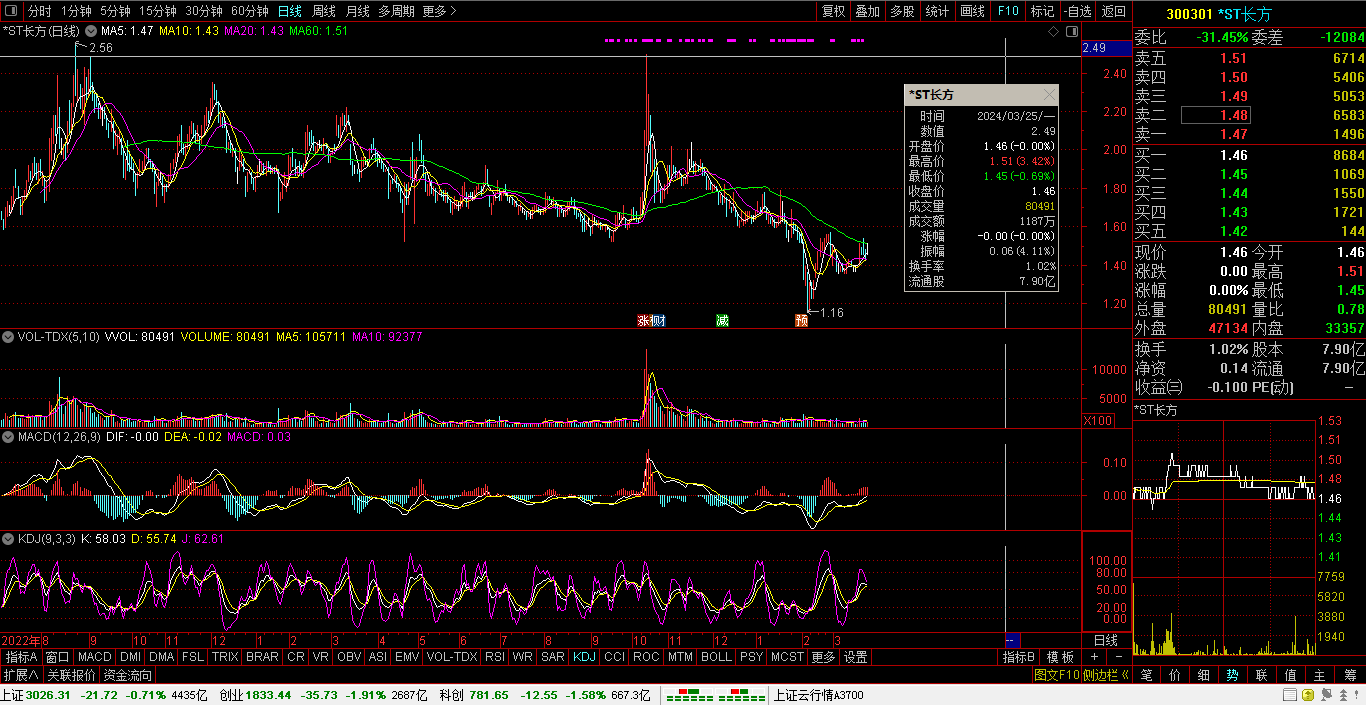Open the 模板 template menu
The image size is (1366, 705).
[1060, 657]
